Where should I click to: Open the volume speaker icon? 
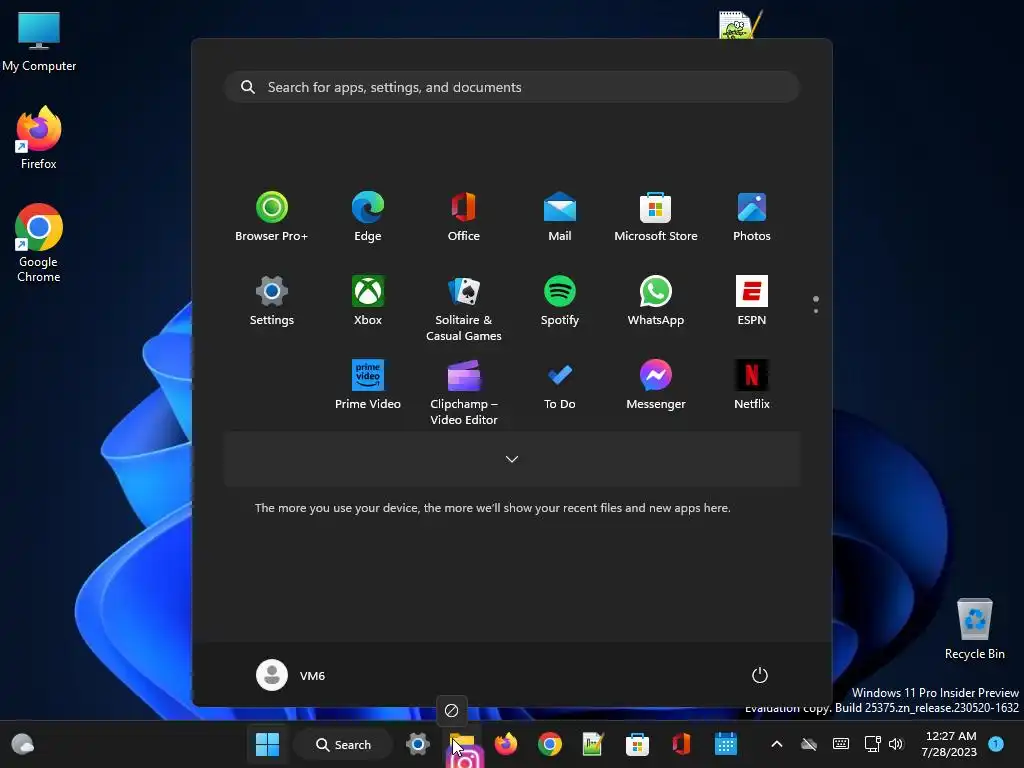pos(896,744)
